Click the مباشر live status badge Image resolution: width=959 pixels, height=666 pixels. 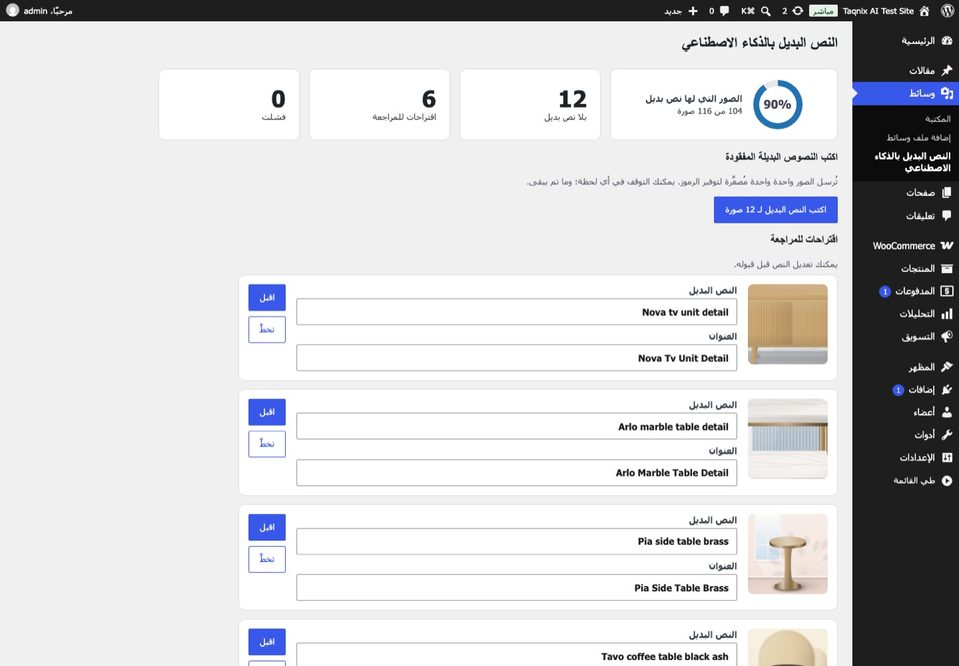click(x=823, y=11)
